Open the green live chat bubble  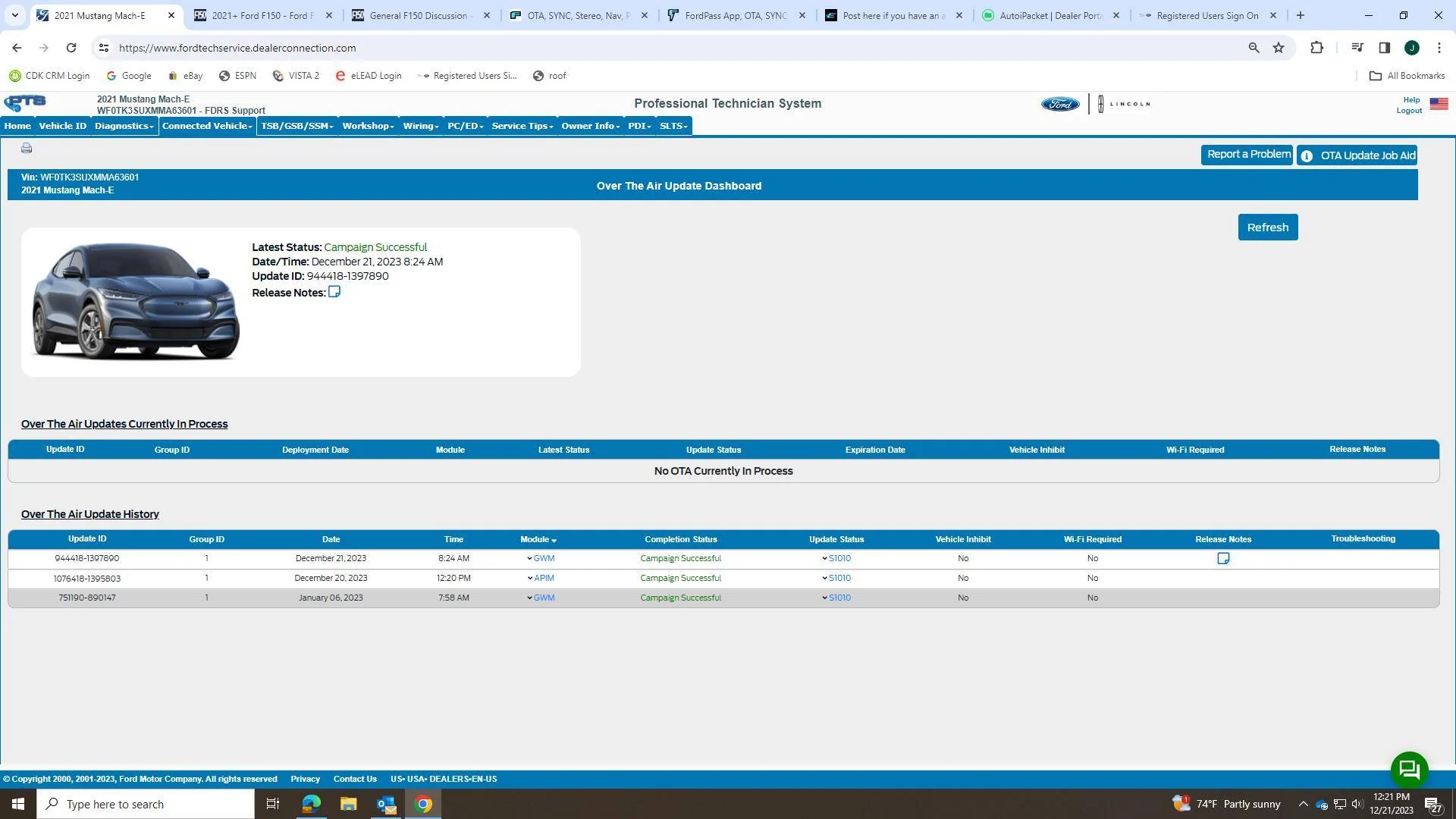click(1409, 770)
